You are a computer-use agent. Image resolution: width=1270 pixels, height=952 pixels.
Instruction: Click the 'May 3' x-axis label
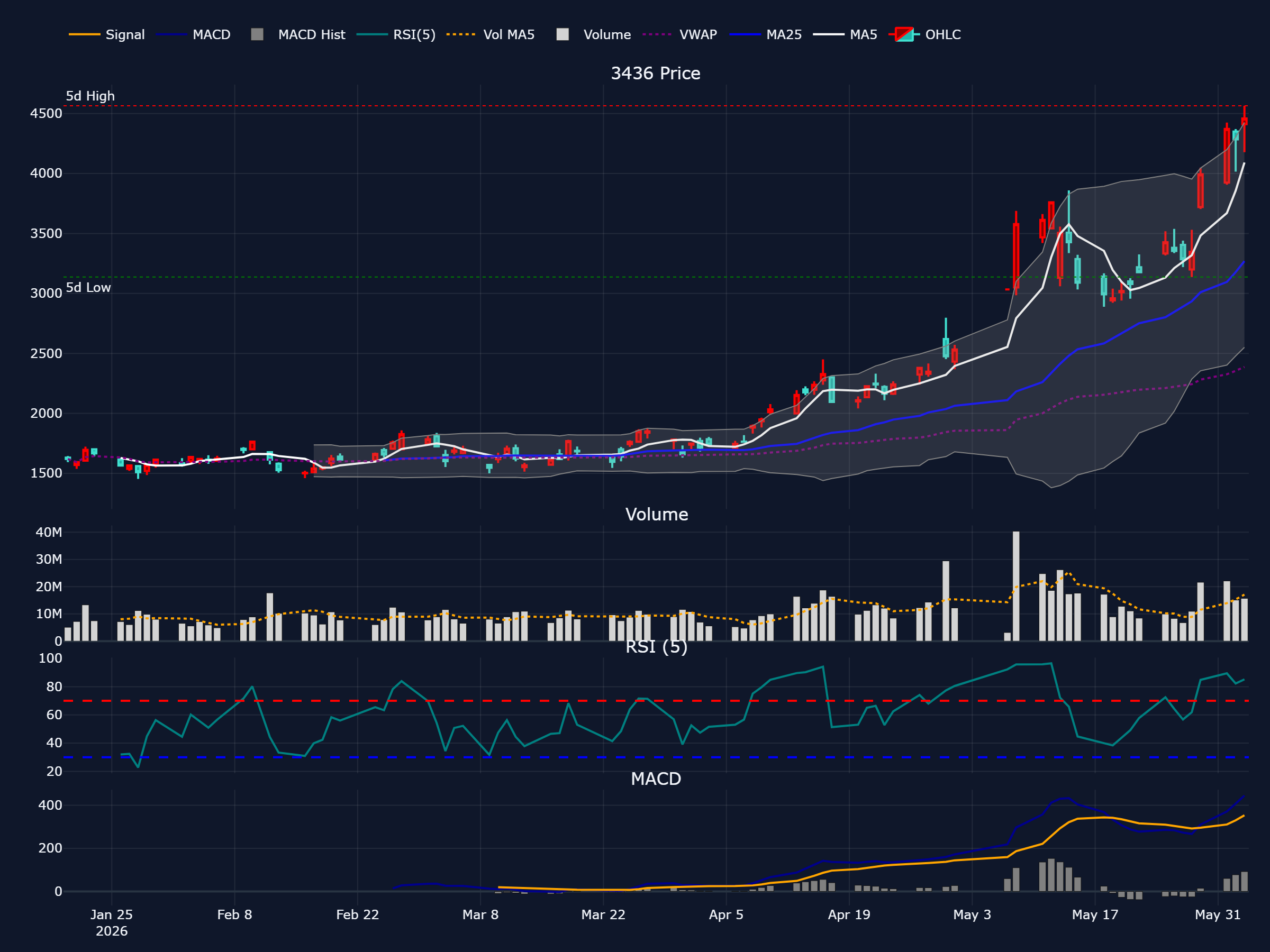coord(972,914)
